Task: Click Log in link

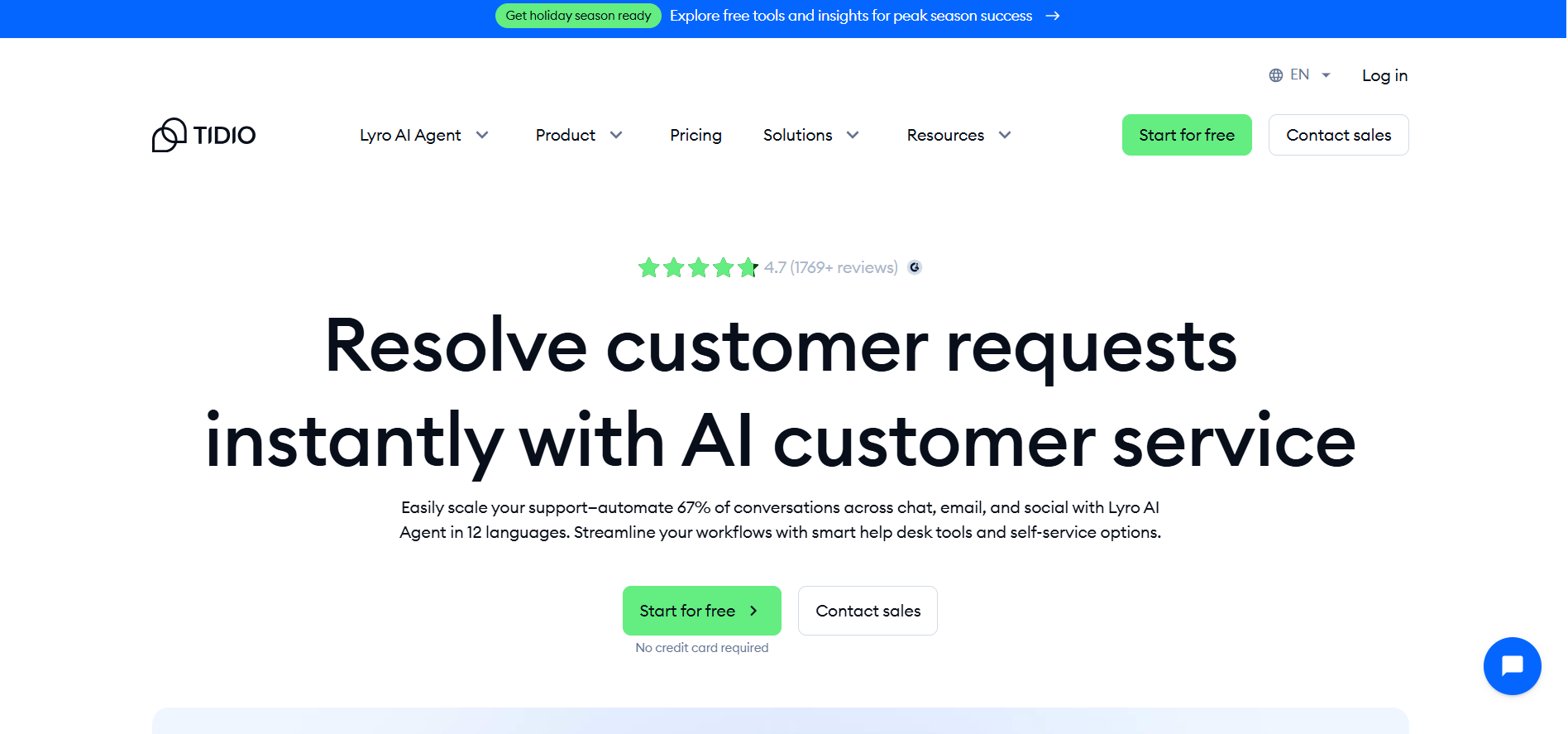Action: 1384,75
